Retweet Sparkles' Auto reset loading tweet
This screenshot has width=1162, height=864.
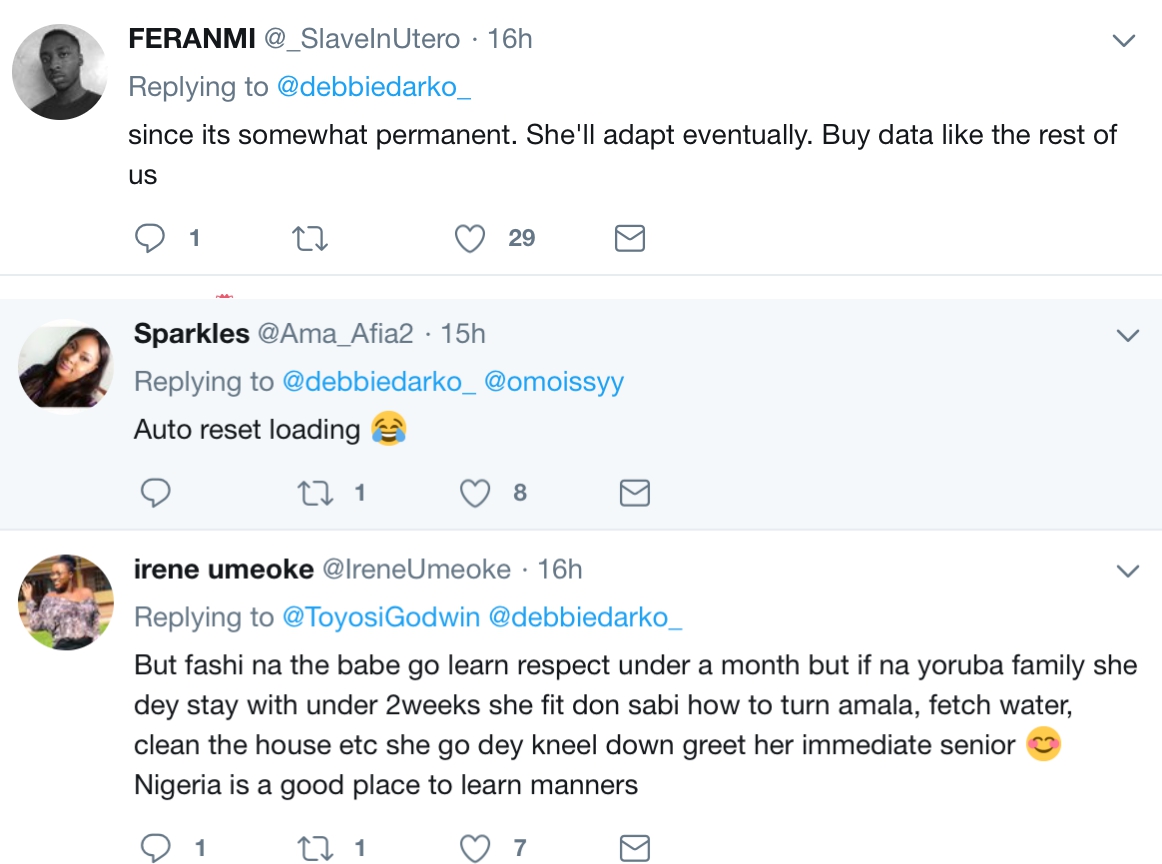(314, 492)
